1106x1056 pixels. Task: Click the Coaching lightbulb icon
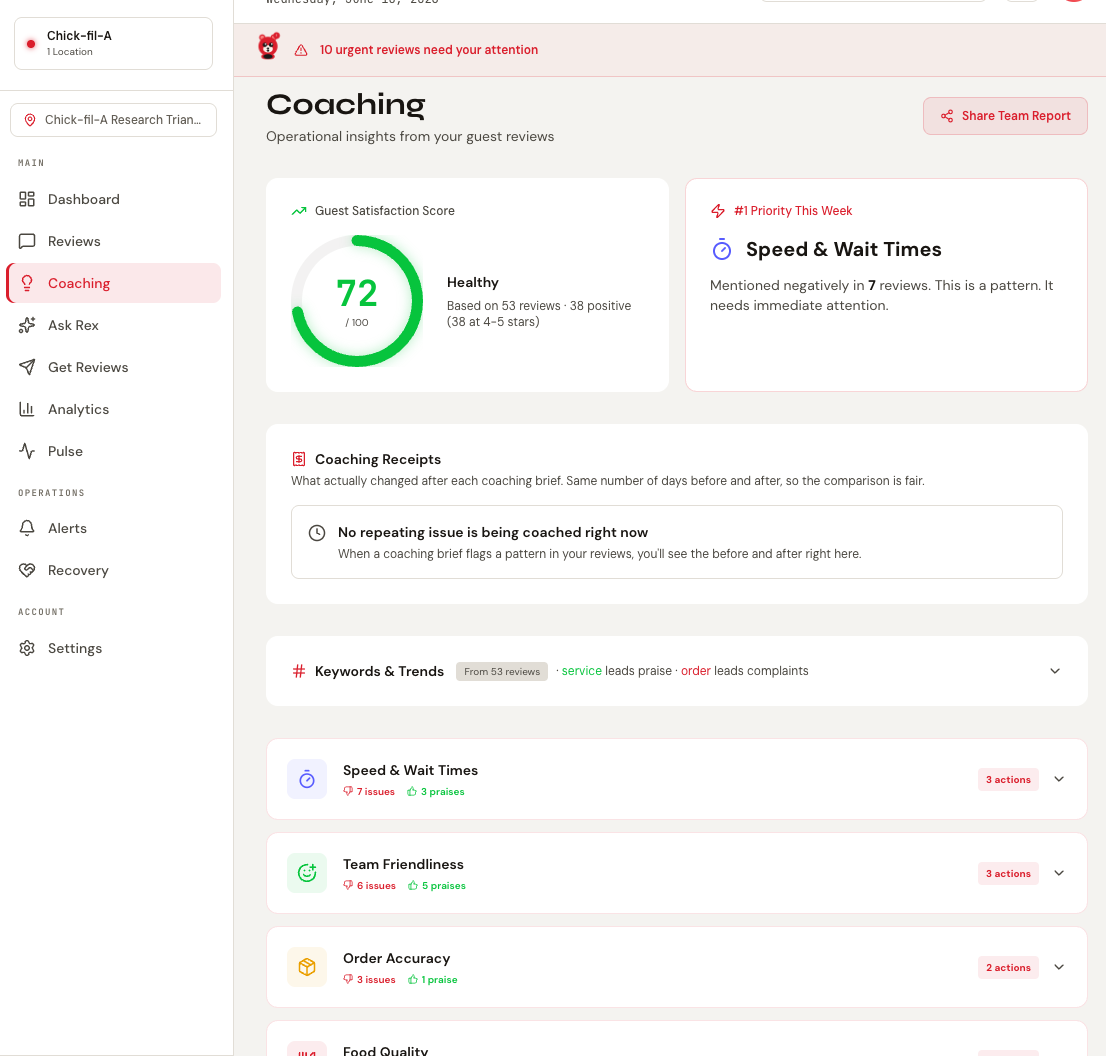pos(27,283)
